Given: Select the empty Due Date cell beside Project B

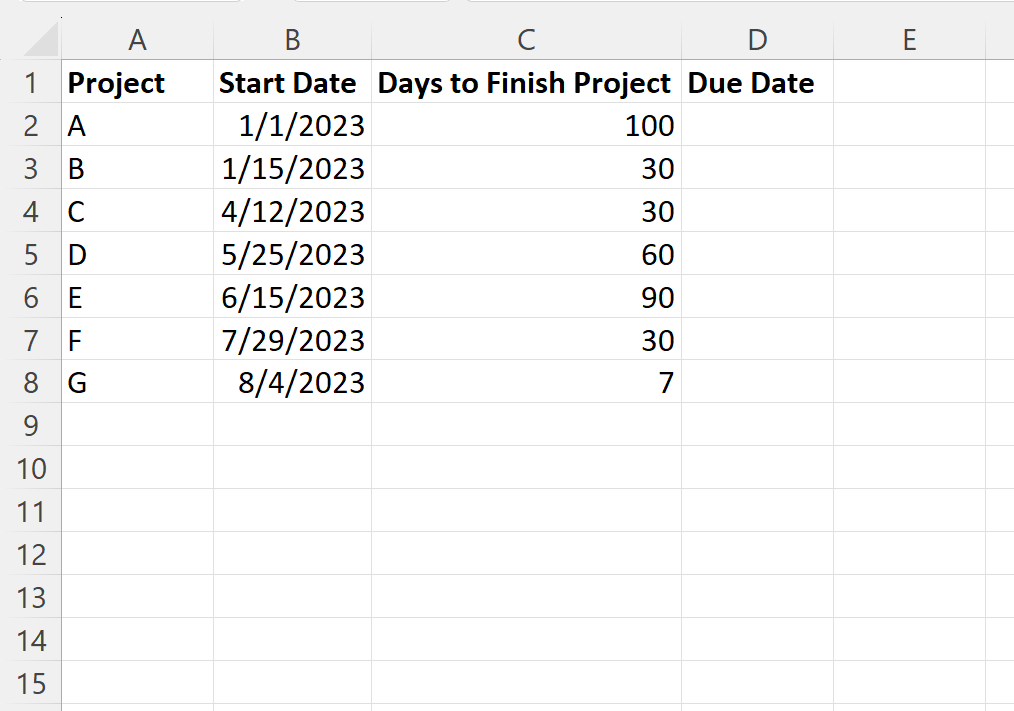Looking at the screenshot, I should click(x=756, y=168).
